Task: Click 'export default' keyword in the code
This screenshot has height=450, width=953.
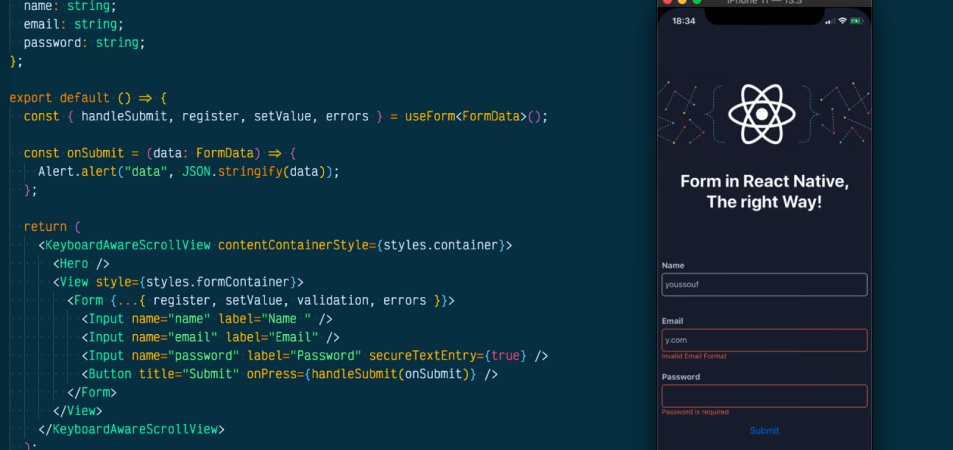Action: (60, 98)
